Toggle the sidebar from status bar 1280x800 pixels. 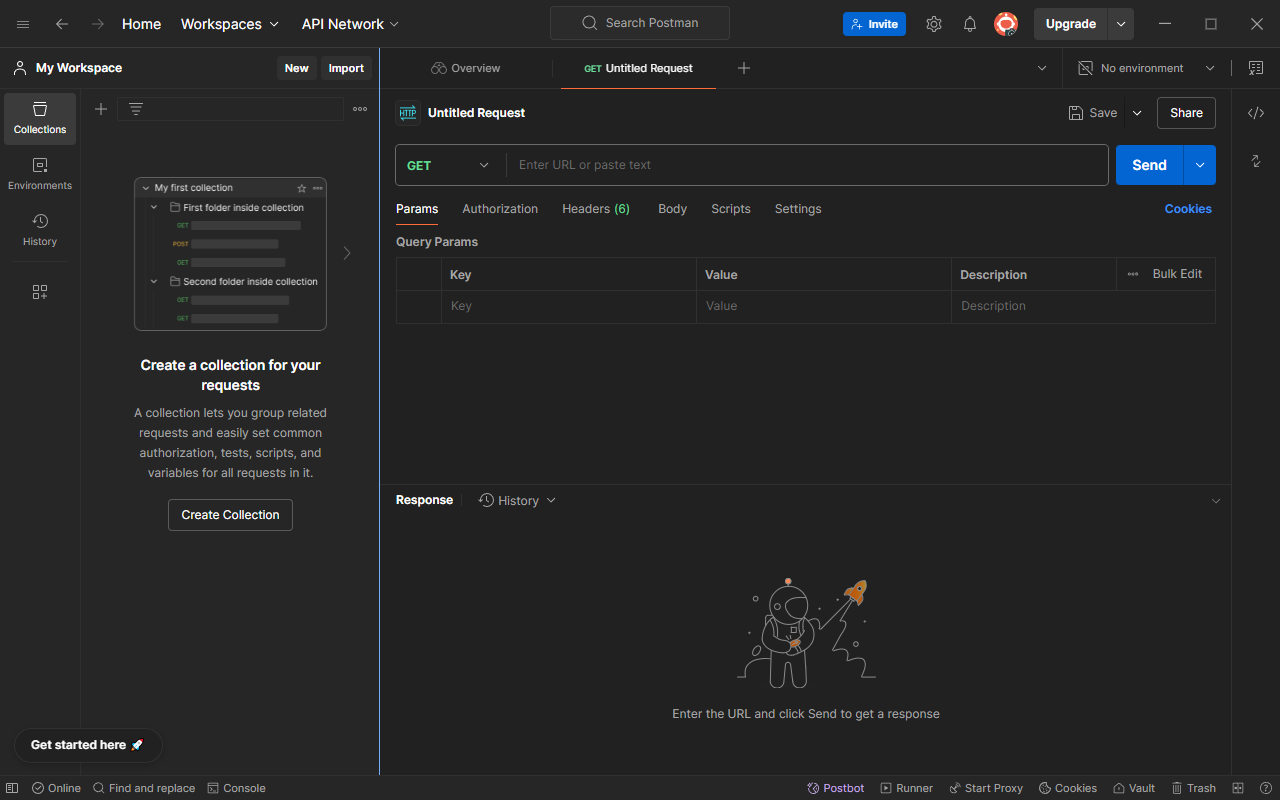coord(12,788)
